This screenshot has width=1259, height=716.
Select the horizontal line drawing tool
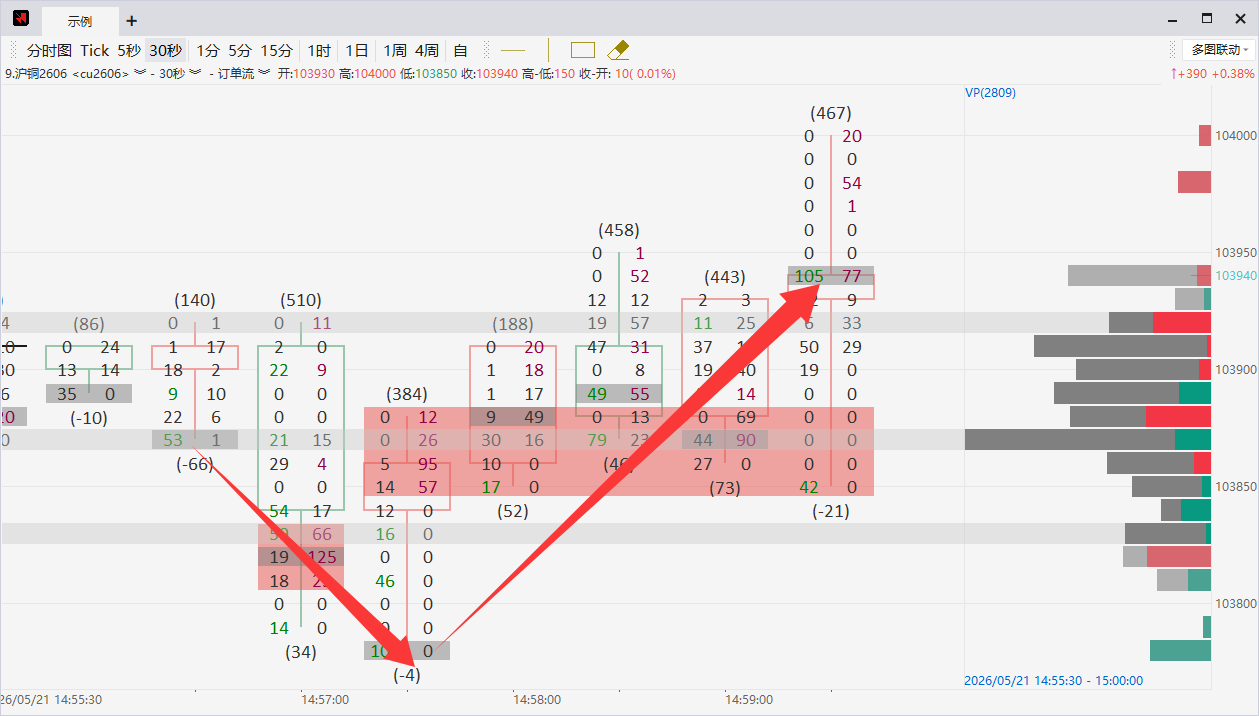coord(513,50)
